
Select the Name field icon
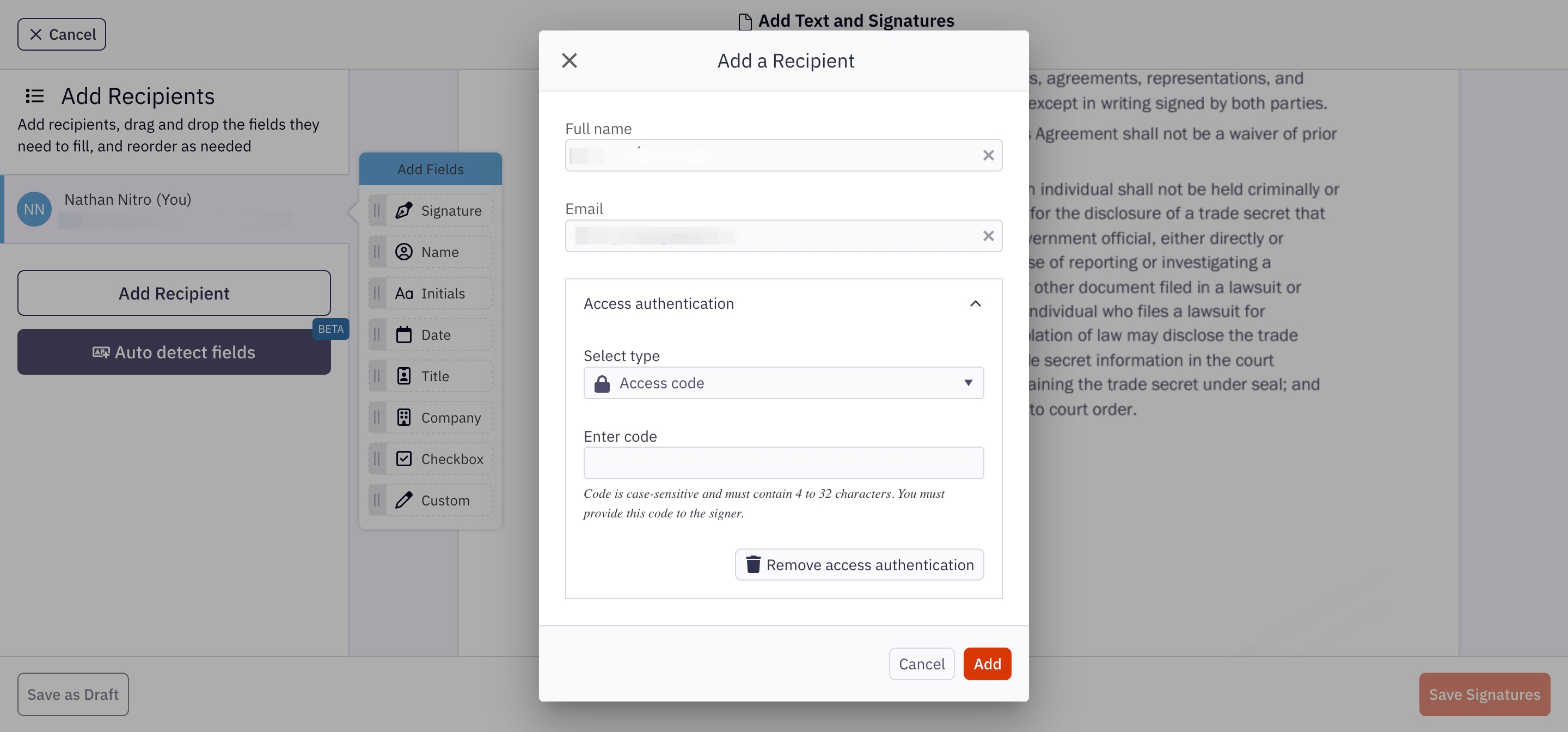click(404, 252)
